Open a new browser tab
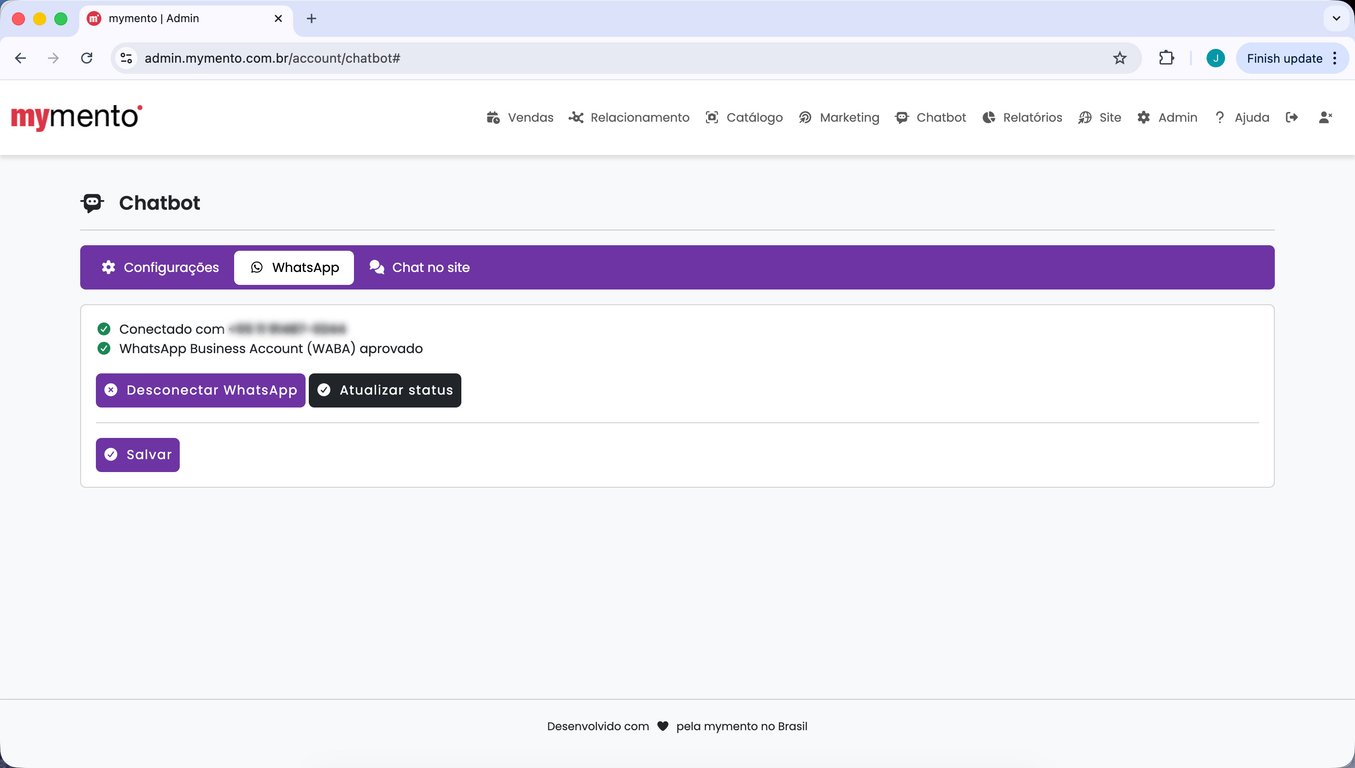This screenshot has height=768, width=1355. (311, 19)
